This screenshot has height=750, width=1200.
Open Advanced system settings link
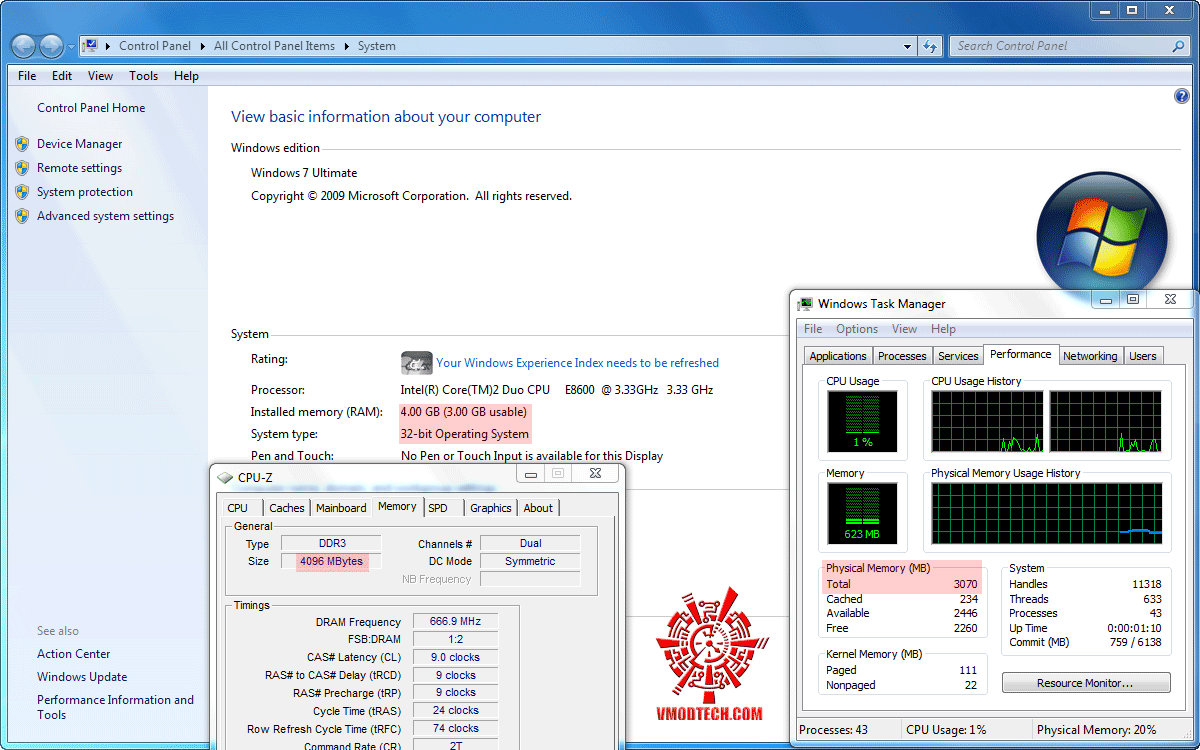pos(105,216)
